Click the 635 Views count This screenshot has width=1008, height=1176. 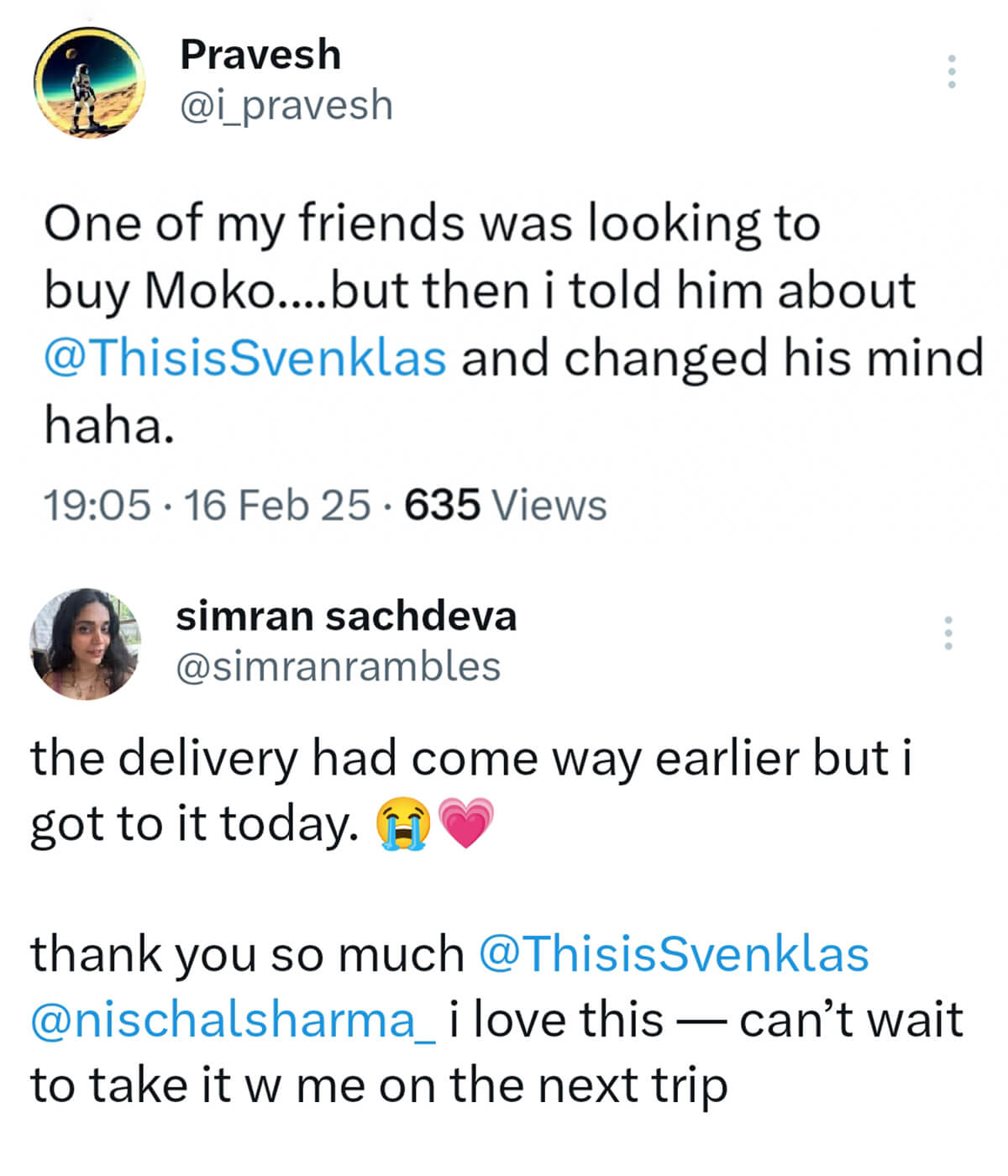[x=505, y=505]
